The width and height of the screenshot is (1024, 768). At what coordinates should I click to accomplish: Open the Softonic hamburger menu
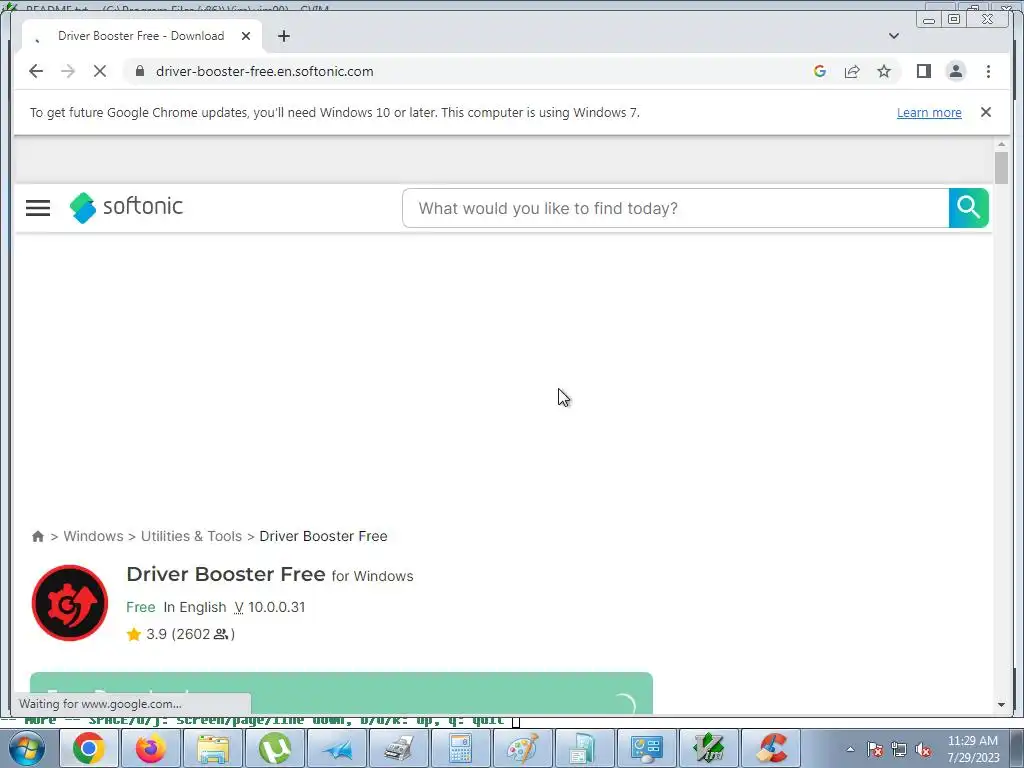(38, 208)
